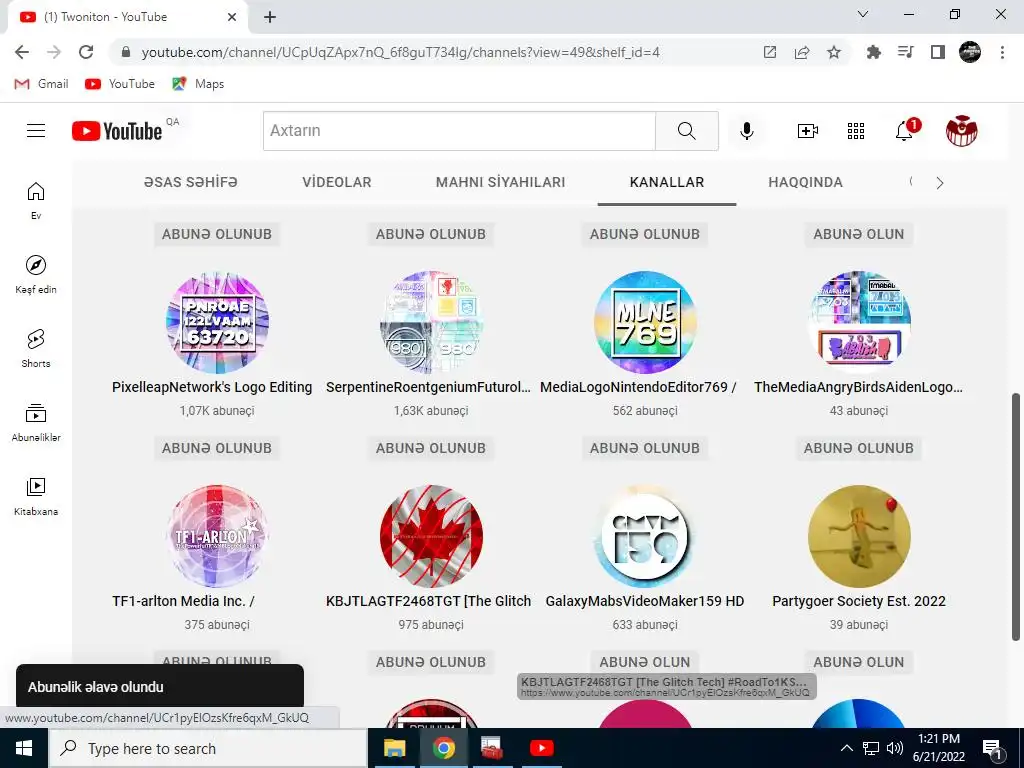Show more channel tabs with right chevron
This screenshot has width=1024, height=768.
coord(940,183)
